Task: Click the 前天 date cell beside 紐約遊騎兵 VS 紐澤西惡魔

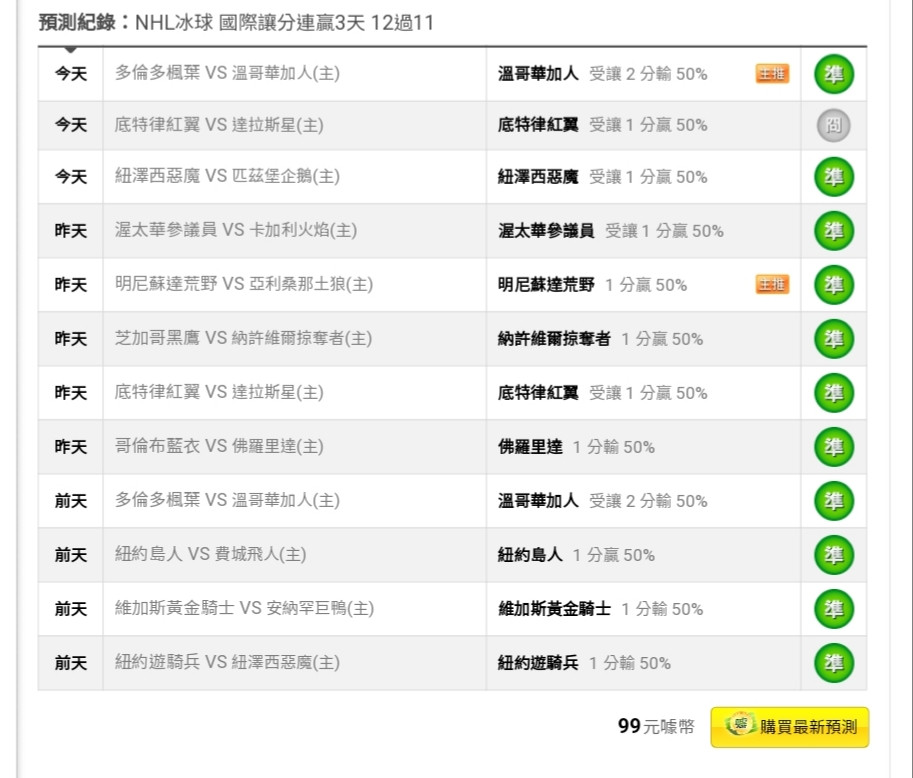Action: [x=70, y=663]
